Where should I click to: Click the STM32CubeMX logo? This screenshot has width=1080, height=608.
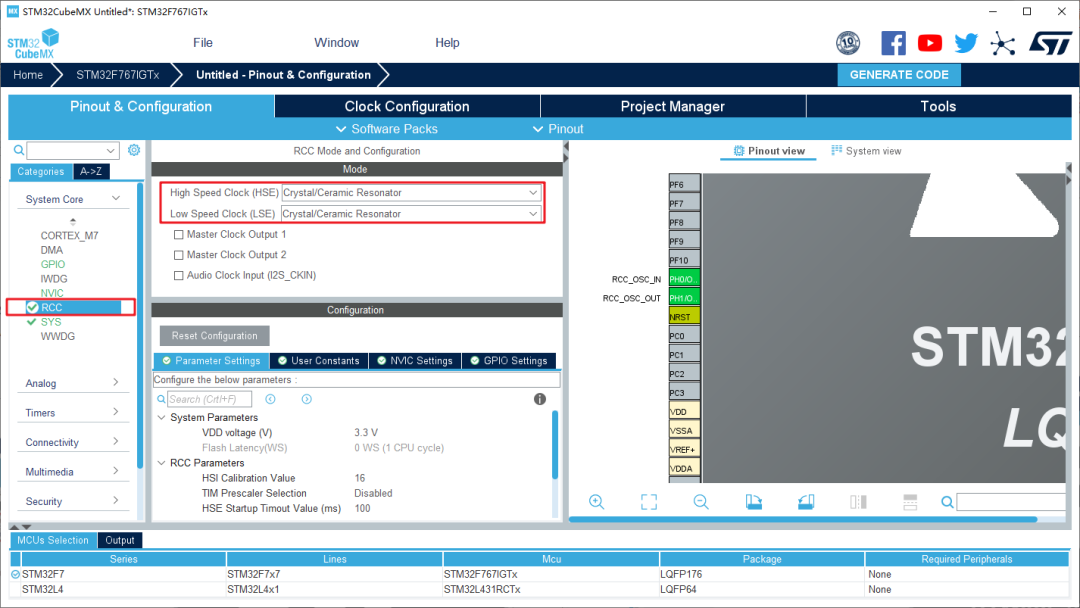pyautogui.click(x=33, y=44)
